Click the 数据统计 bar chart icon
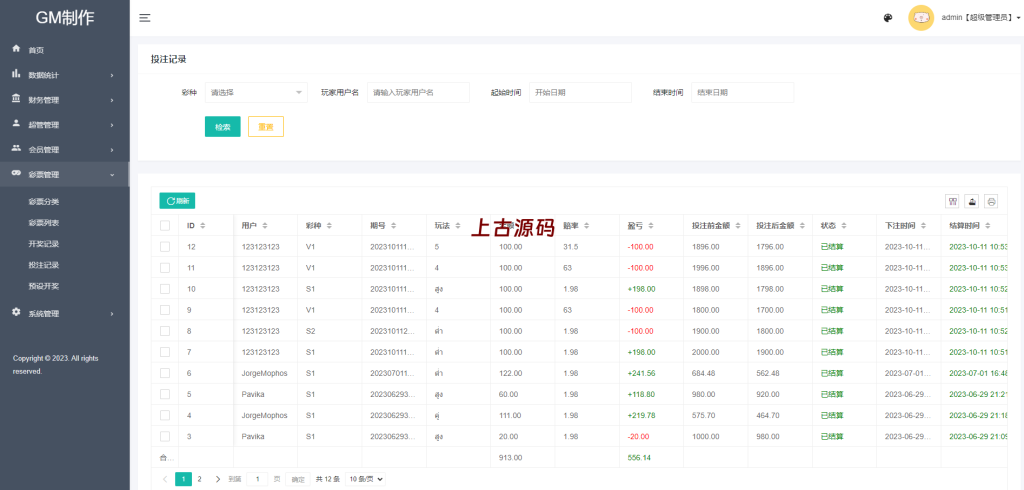1024x490 pixels. point(16,74)
